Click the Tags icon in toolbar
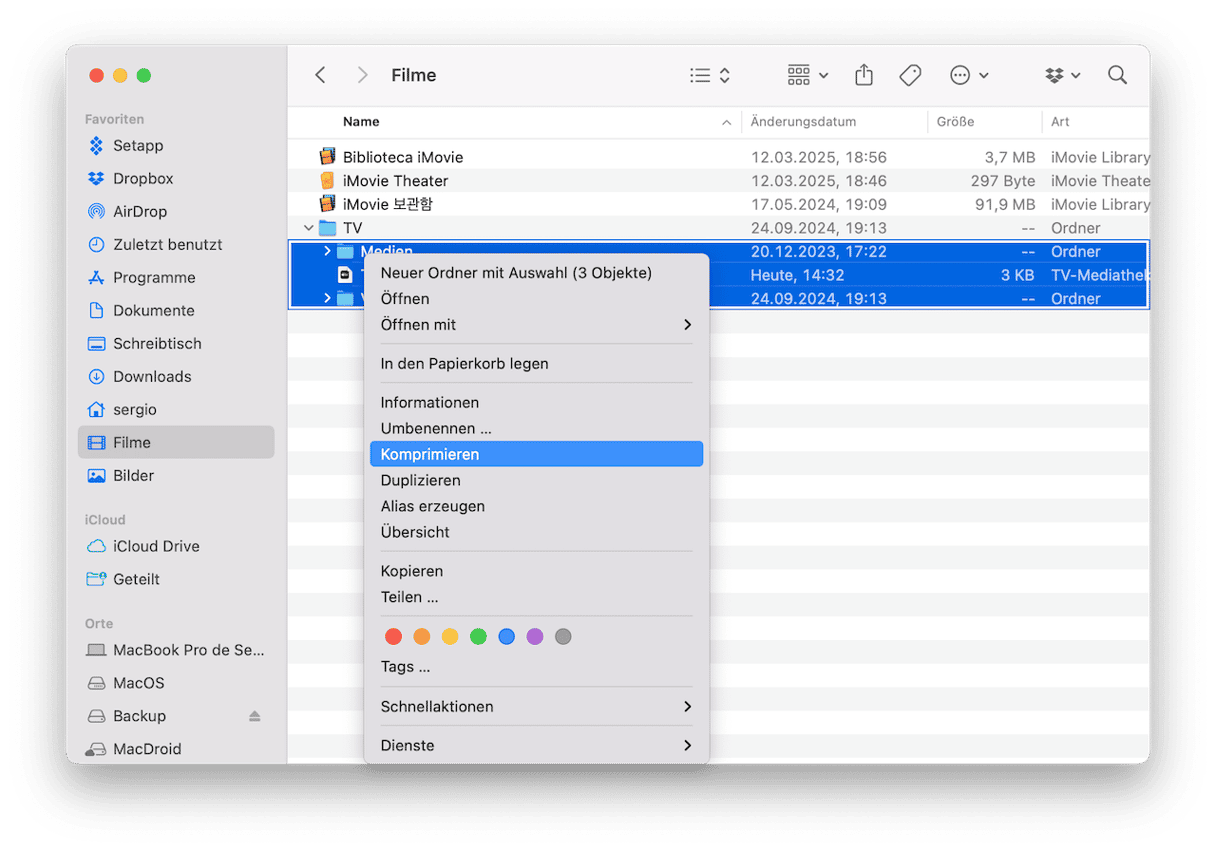The height and width of the screenshot is (851, 1216). [910, 76]
